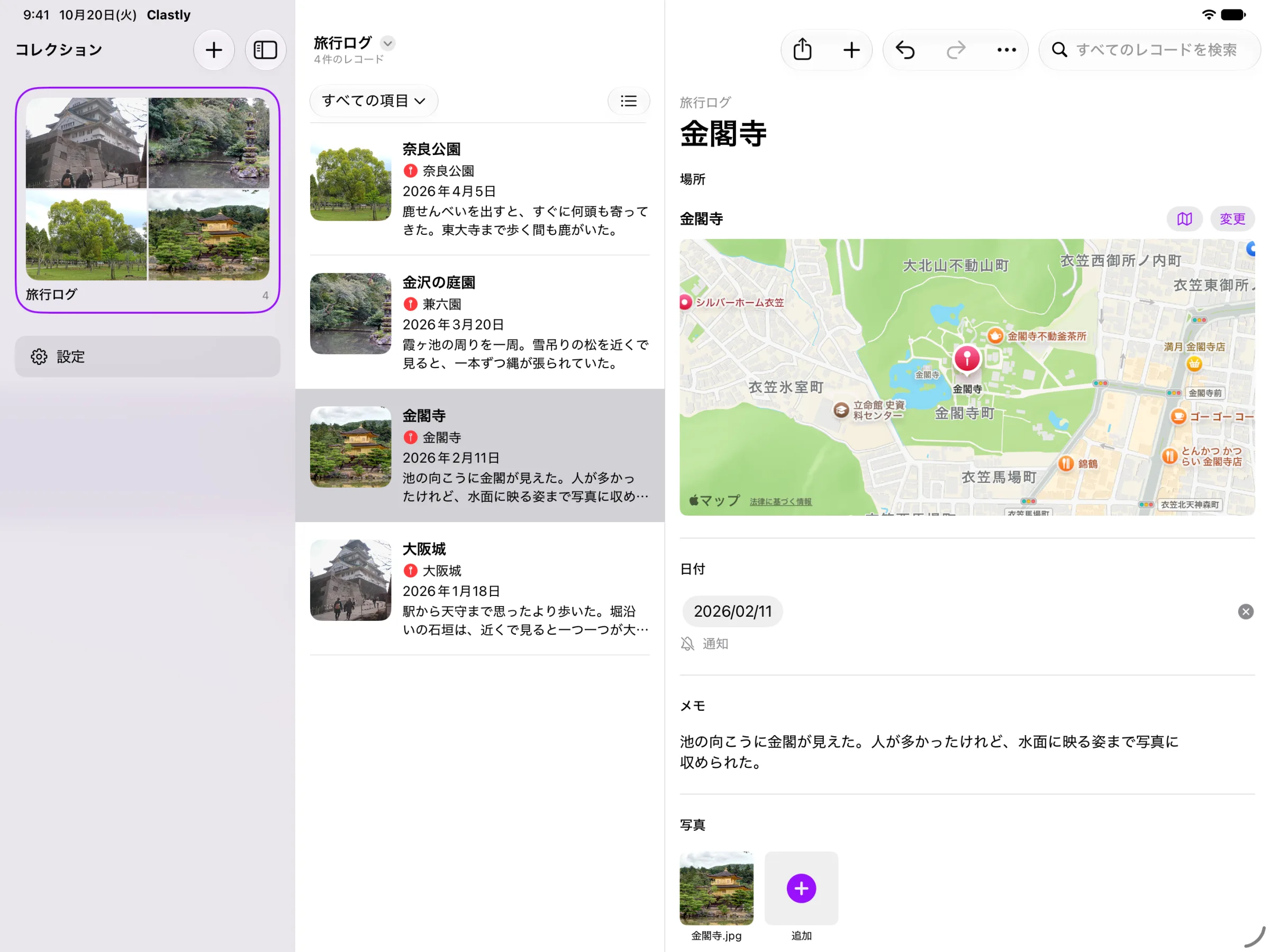Screen dimensions: 1270x952
Task: Open the すべての項目 filter dropdown
Action: pos(374,101)
